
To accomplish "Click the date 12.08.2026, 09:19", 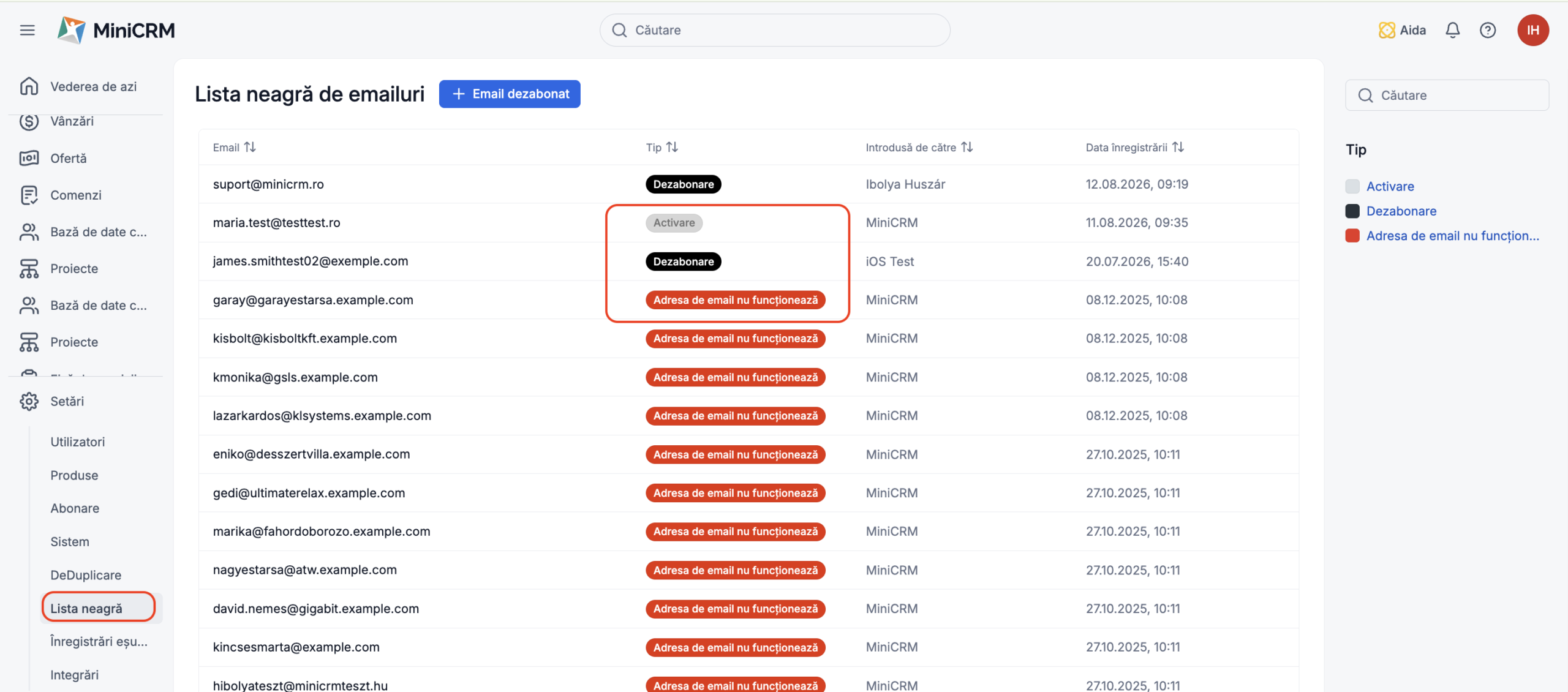I will tap(1137, 184).
